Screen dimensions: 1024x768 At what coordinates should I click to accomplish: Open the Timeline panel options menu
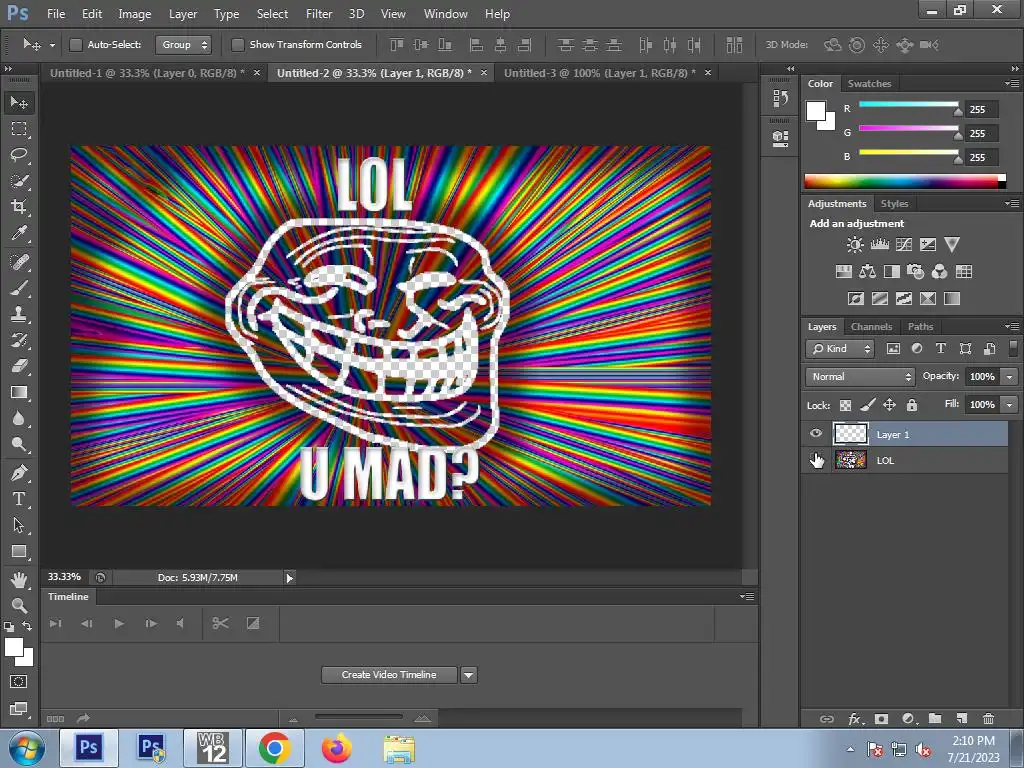747,596
